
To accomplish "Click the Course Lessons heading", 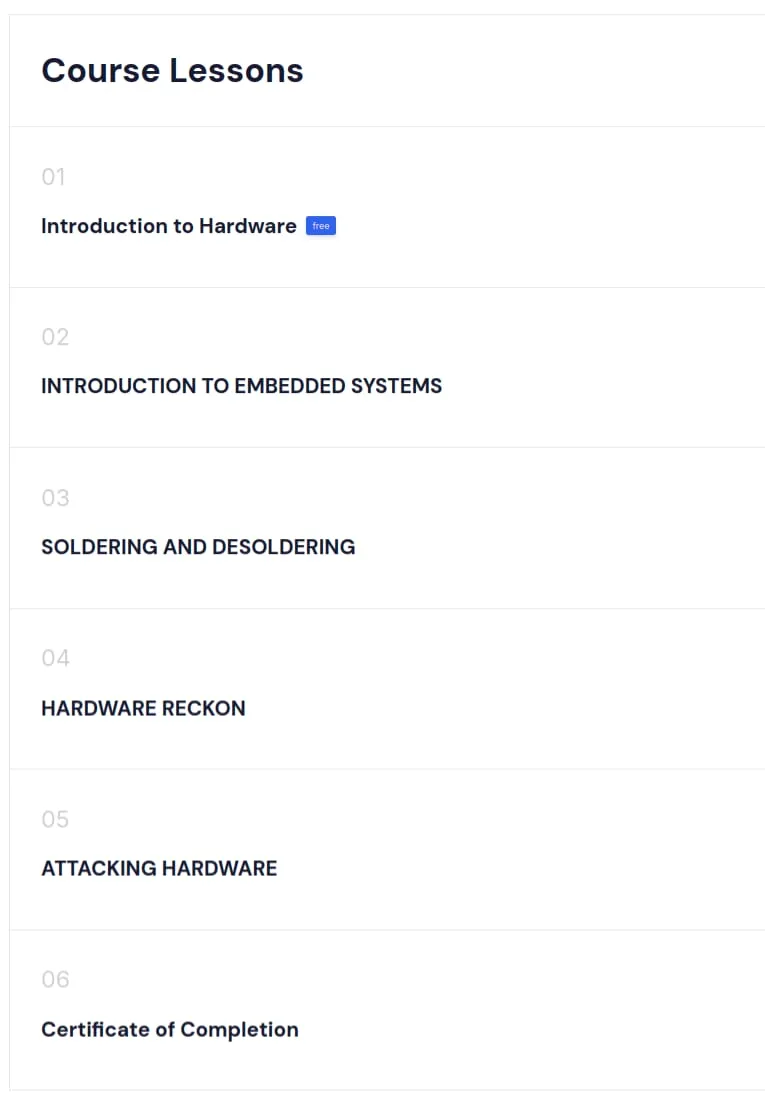I will tap(172, 71).
